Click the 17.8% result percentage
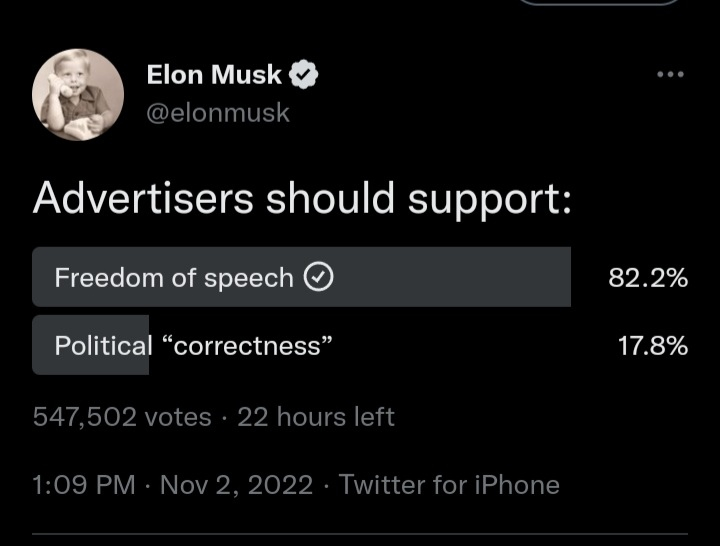This screenshot has width=720, height=546. click(652, 346)
